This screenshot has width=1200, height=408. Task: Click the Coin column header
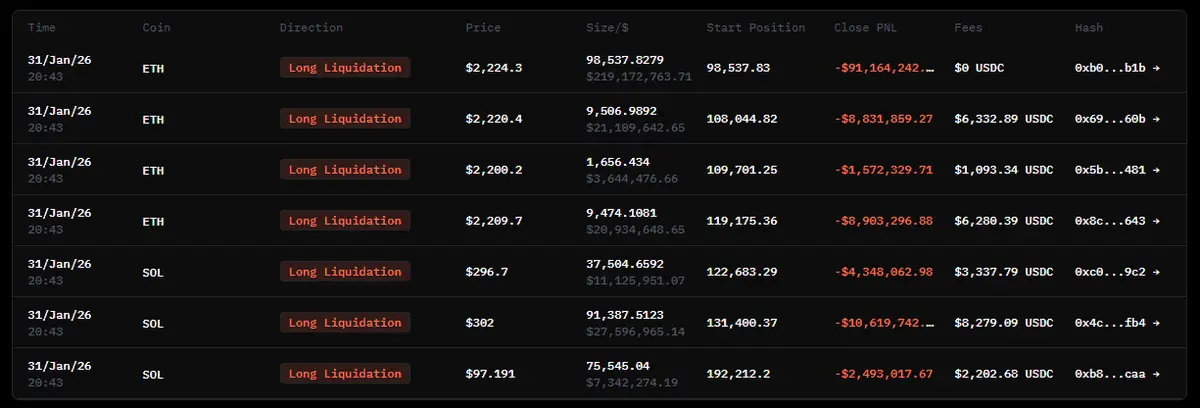[x=157, y=28]
